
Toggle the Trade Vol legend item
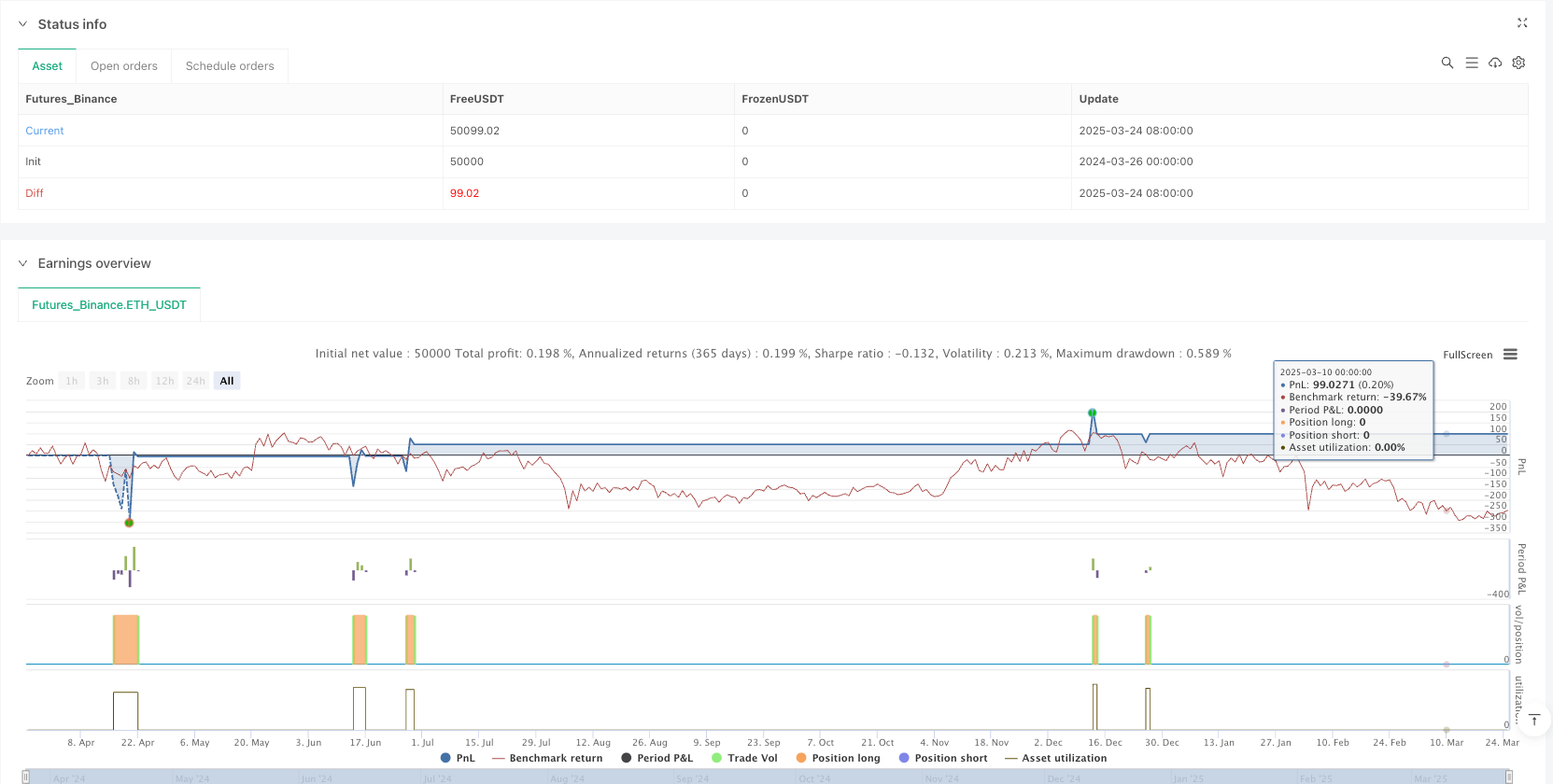pos(744,758)
